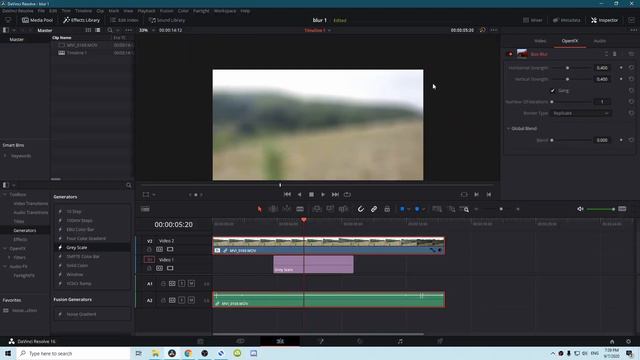The height and width of the screenshot is (360, 640).
Task: Open the blue marker color dropdown
Action: (x=424, y=209)
